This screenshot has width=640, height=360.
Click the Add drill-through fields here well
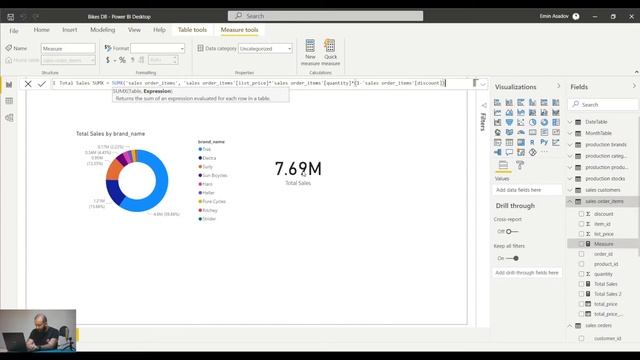click(527, 273)
